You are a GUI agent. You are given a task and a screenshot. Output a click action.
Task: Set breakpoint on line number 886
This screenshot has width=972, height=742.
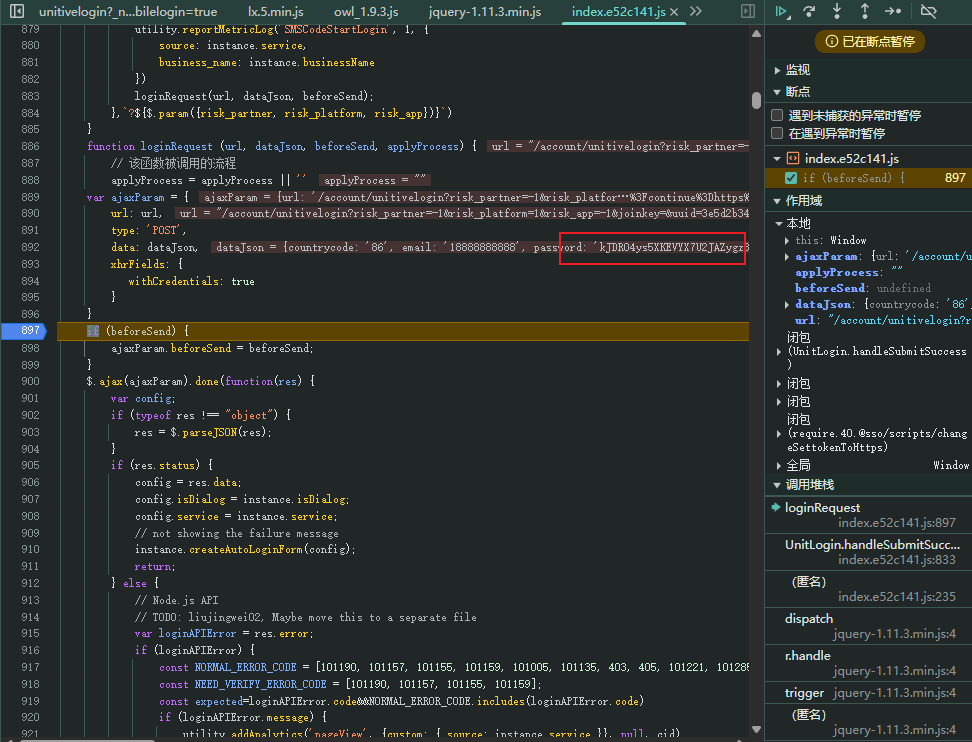click(30, 146)
